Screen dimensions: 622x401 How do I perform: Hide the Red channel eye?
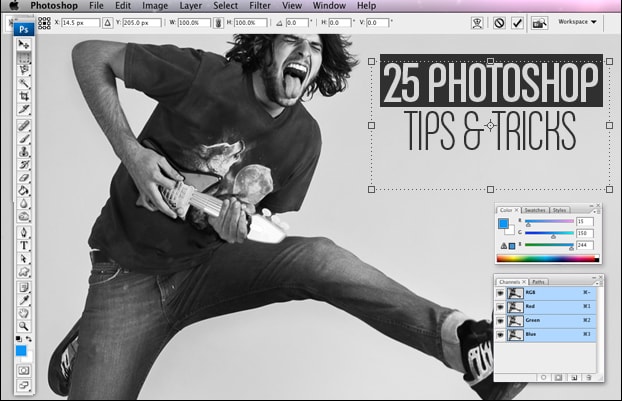tap(500, 307)
